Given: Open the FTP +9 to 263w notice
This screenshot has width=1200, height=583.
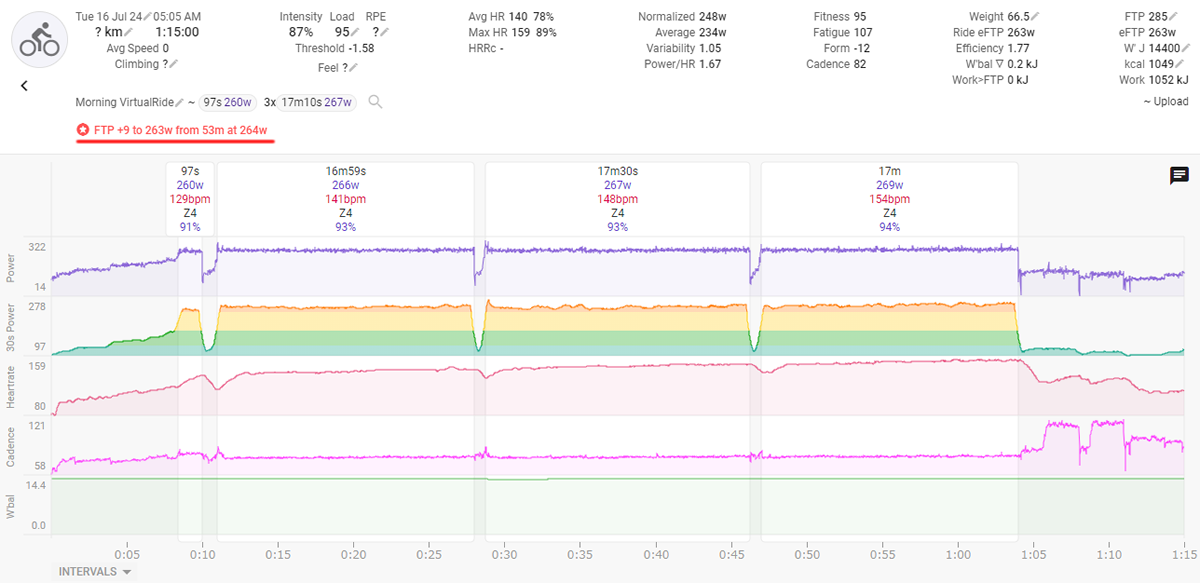Looking at the screenshot, I should click(175, 130).
